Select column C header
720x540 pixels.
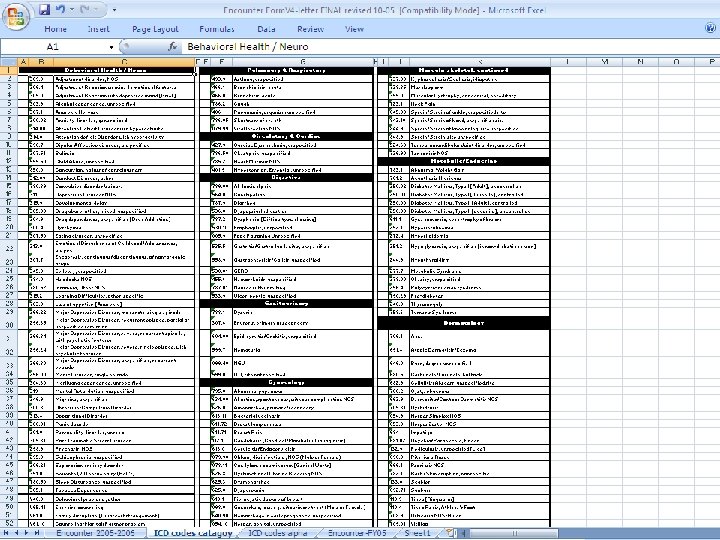(x=124, y=62)
